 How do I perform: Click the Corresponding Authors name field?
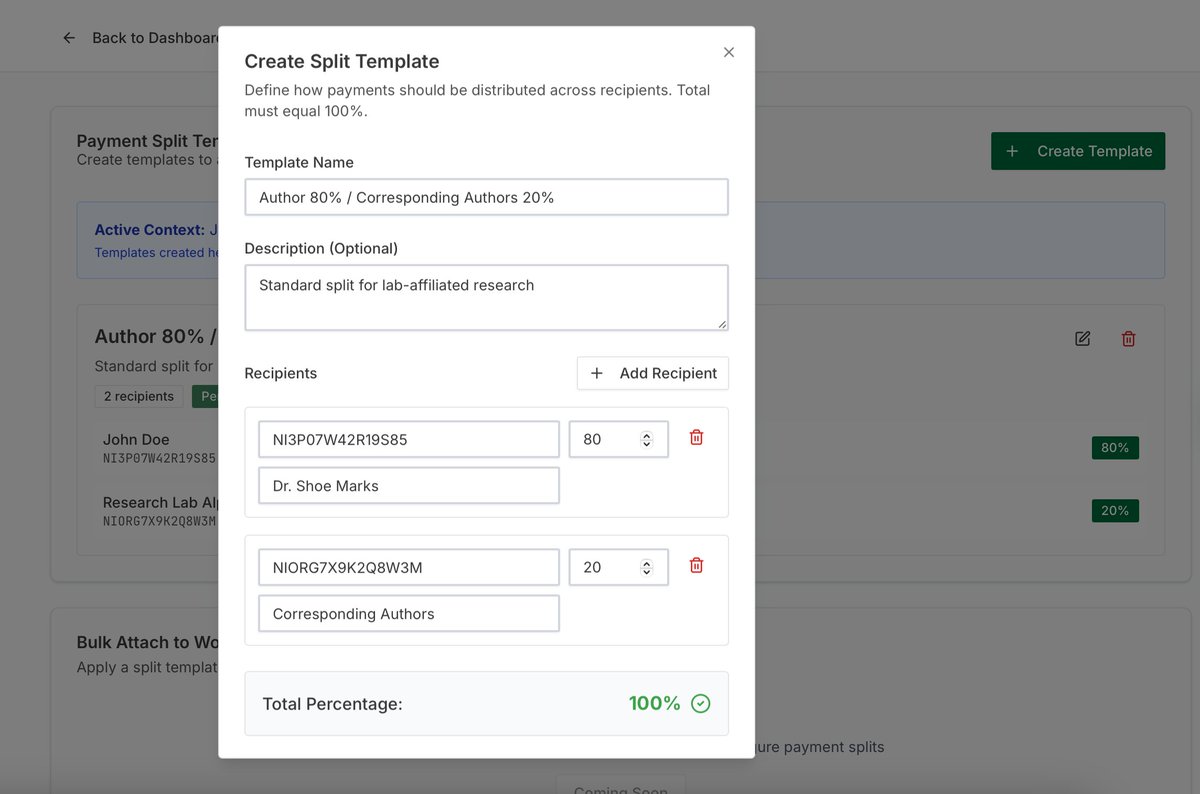409,614
